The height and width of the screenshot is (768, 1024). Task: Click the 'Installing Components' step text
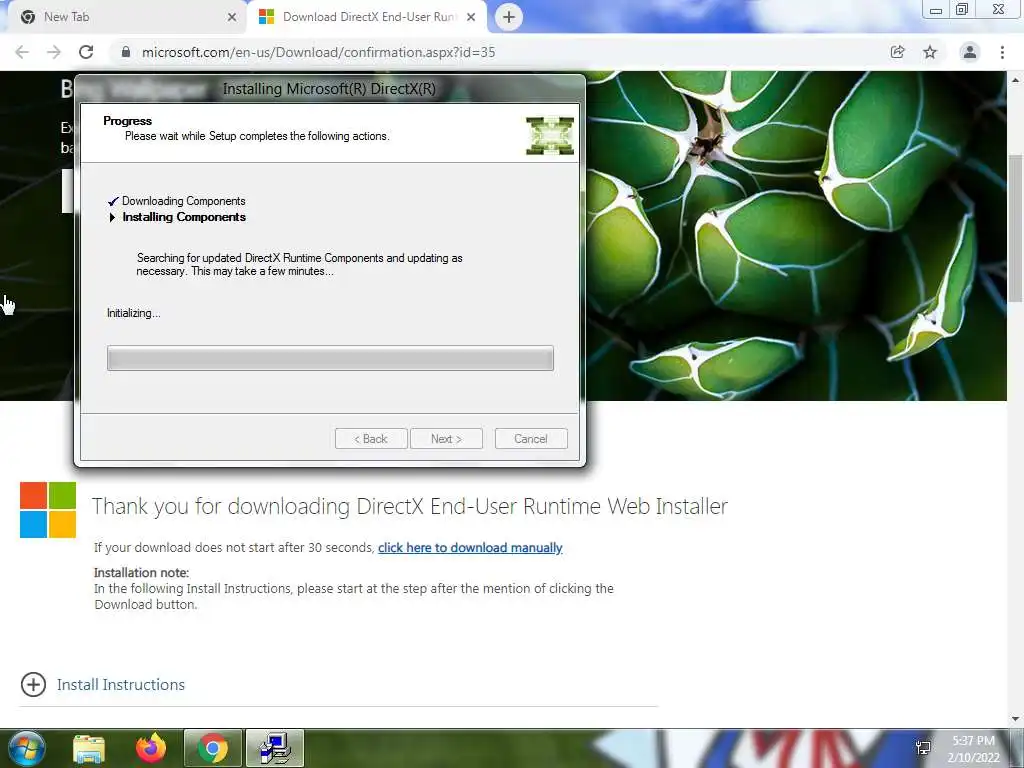(x=184, y=217)
